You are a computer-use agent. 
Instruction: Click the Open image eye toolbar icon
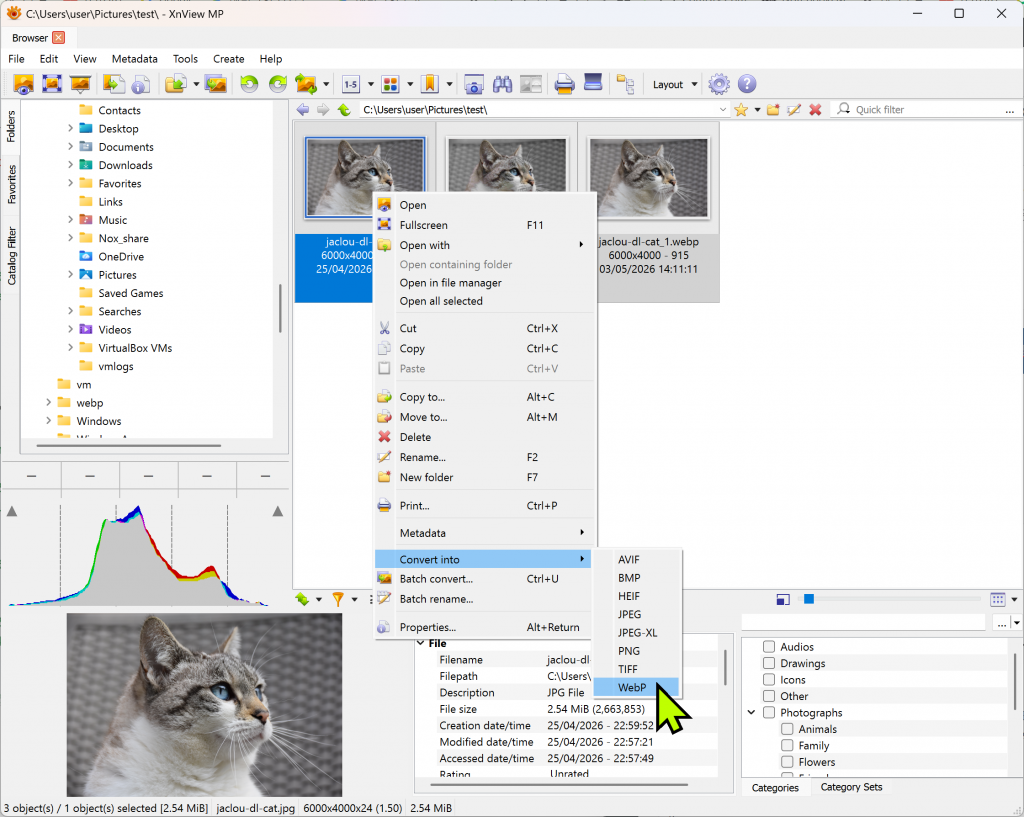tap(24, 84)
